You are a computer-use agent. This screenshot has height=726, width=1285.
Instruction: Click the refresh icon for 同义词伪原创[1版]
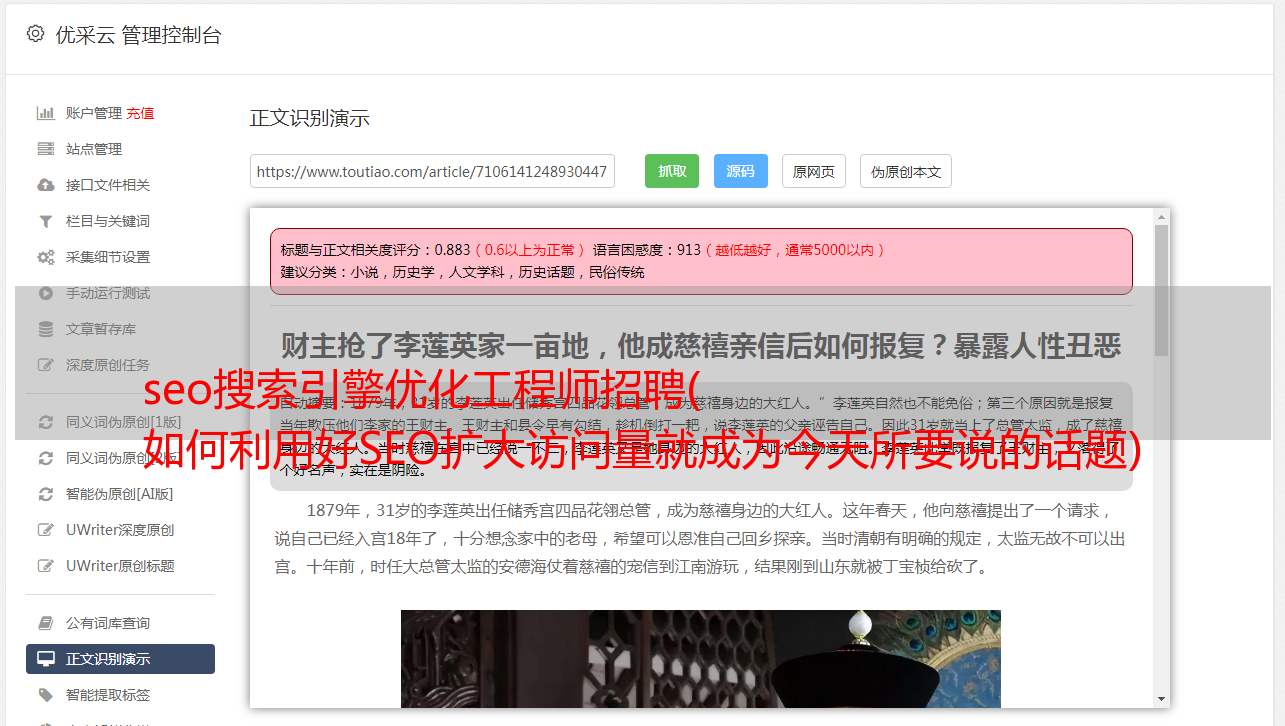point(46,422)
